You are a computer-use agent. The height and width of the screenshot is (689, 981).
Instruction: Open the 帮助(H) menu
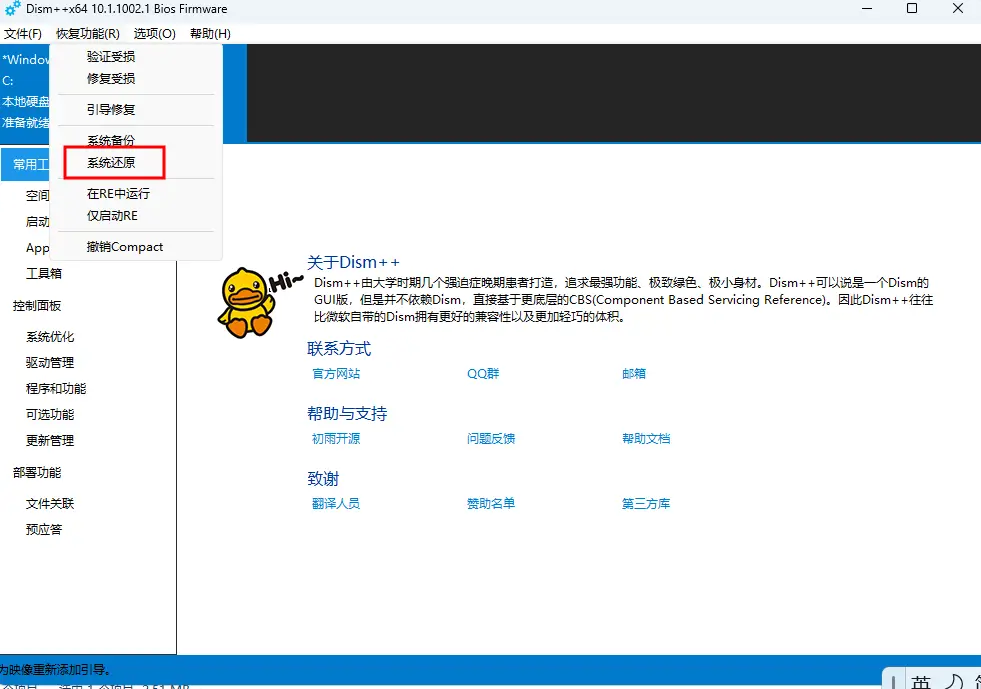click(x=210, y=34)
